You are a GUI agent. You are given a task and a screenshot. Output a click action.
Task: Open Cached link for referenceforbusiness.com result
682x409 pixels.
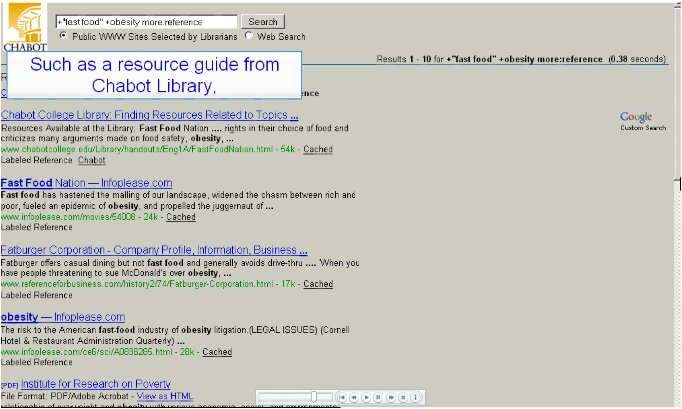(318, 284)
